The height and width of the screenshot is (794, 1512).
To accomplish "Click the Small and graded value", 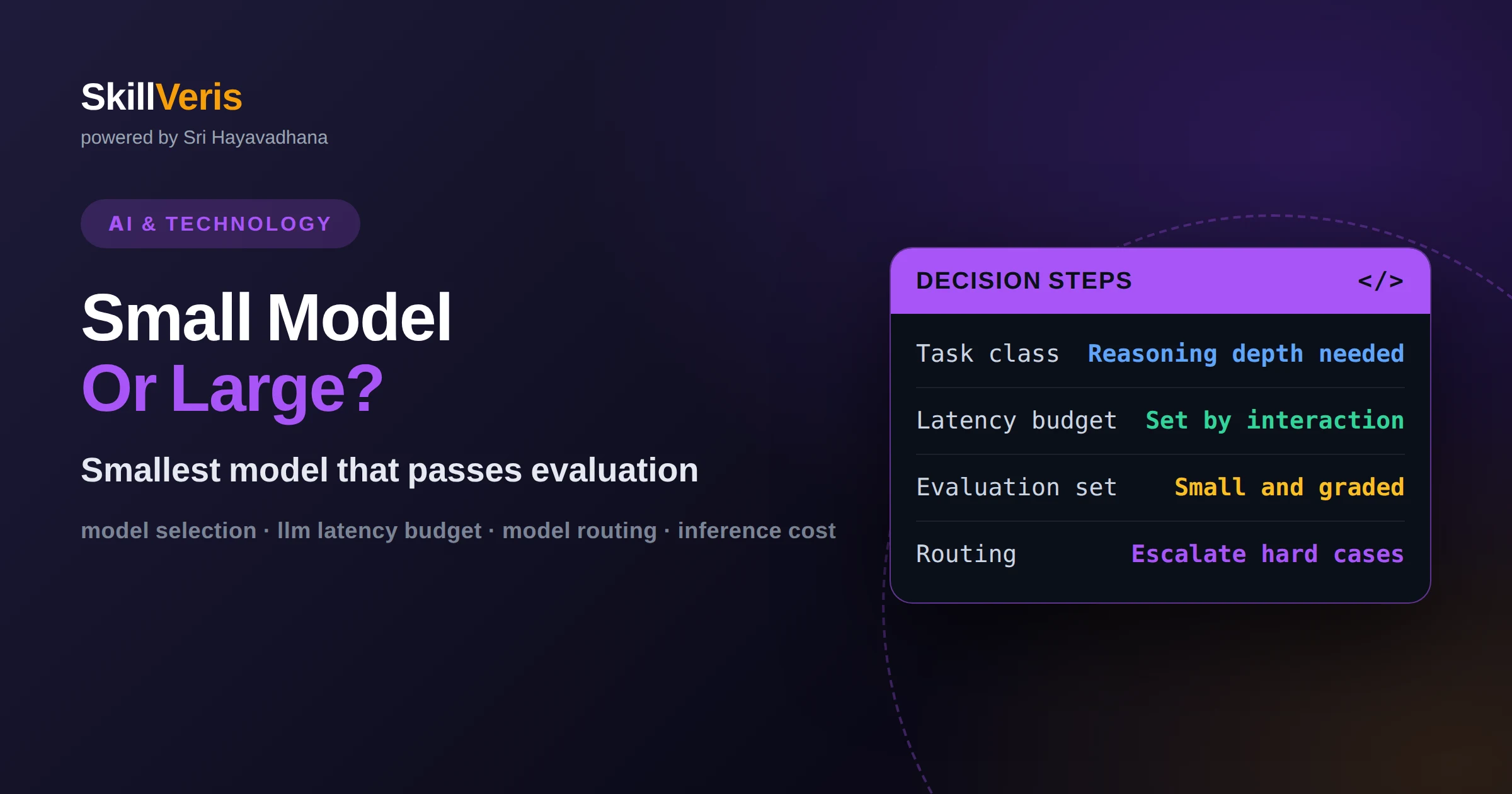I will click(x=1289, y=487).
